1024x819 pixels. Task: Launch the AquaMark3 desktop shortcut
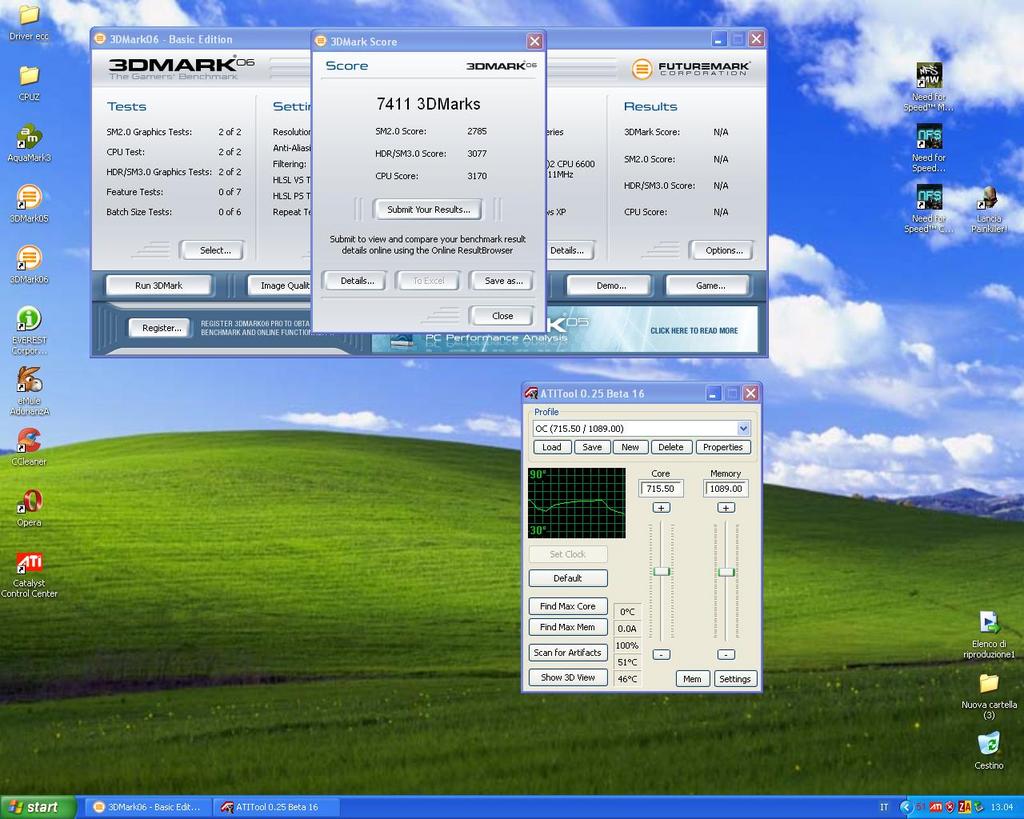[29, 144]
